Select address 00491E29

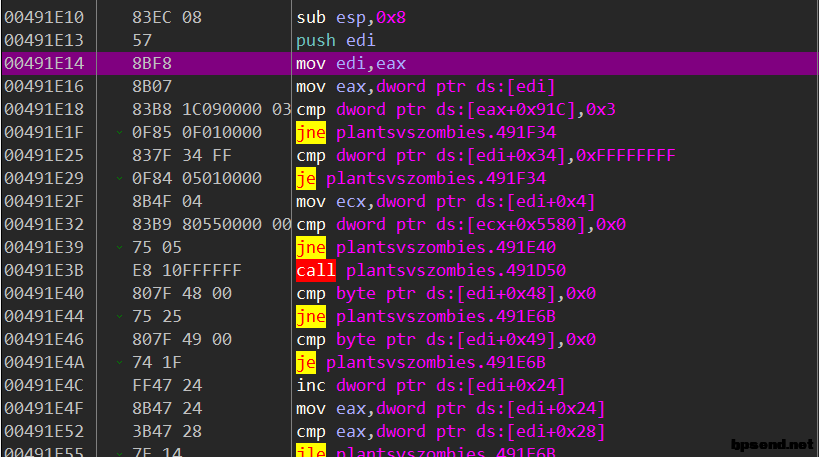pos(44,178)
